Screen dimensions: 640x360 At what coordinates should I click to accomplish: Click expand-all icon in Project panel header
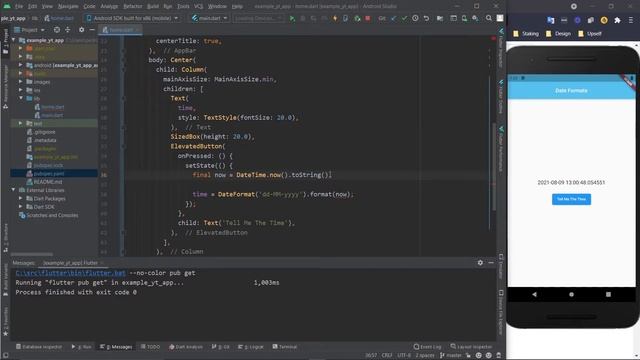(x=67, y=30)
